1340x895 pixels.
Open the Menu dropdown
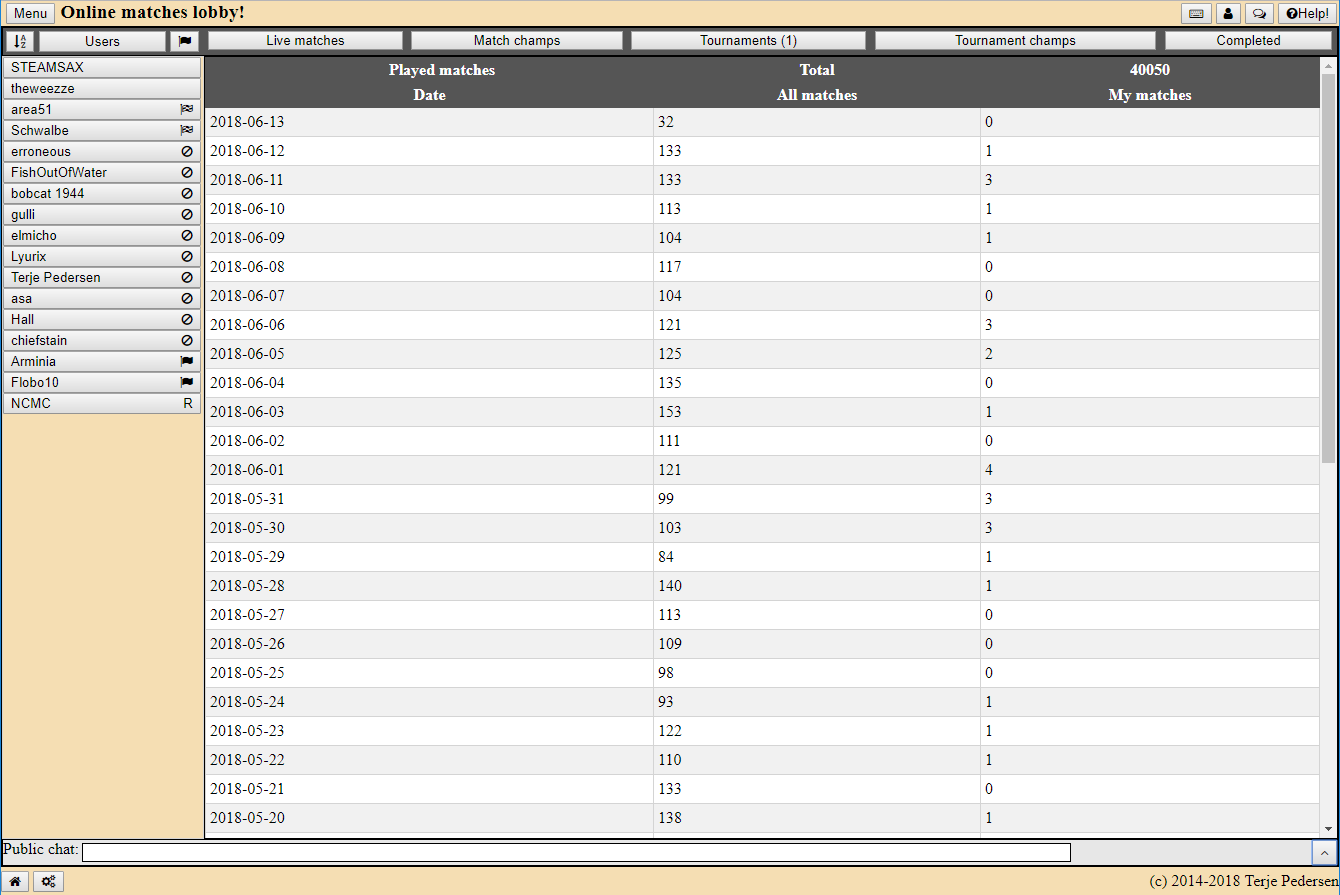[x=30, y=14]
